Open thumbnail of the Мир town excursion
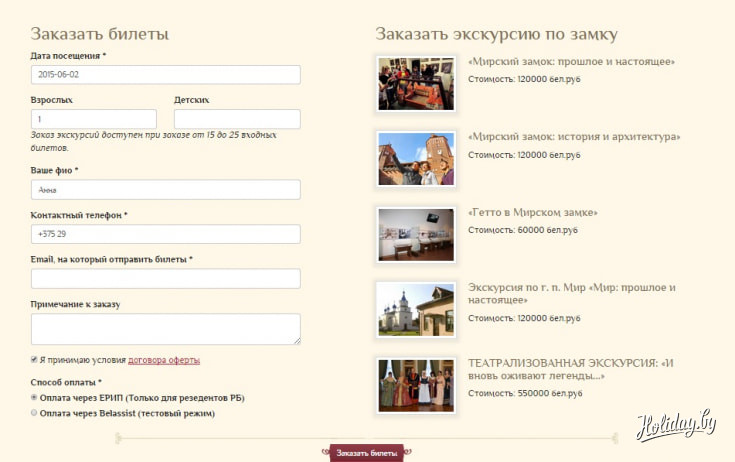This screenshot has width=735, height=462. click(x=415, y=310)
